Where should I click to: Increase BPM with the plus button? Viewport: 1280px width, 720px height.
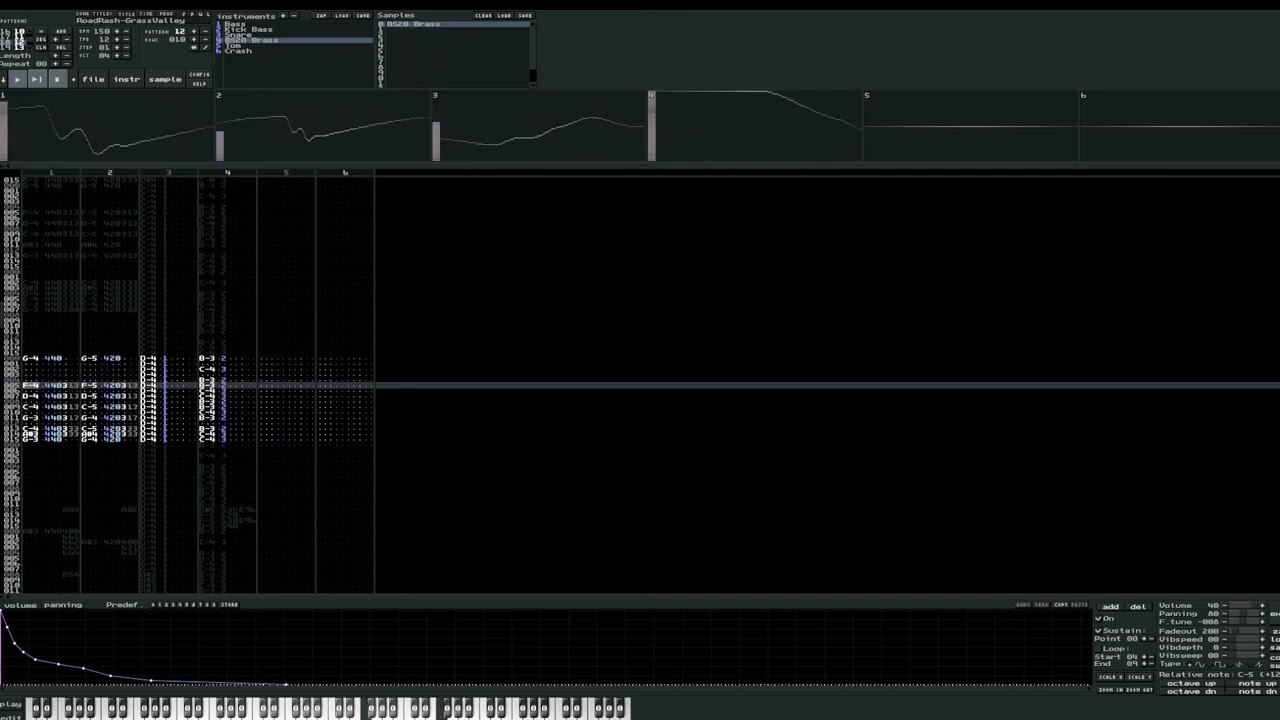click(116, 31)
